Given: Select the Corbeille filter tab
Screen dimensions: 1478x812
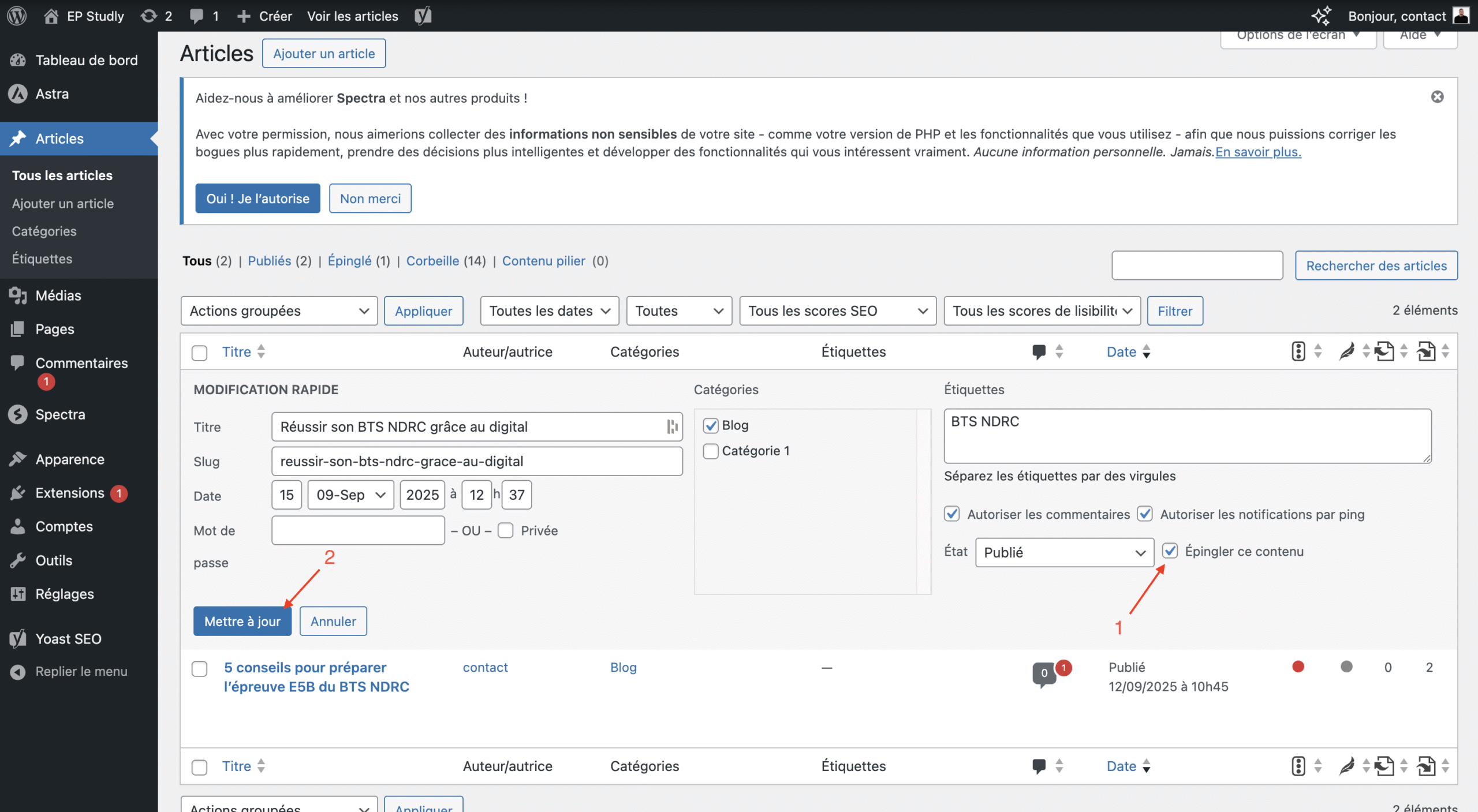Looking at the screenshot, I should pyautogui.click(x=432, y=261).
